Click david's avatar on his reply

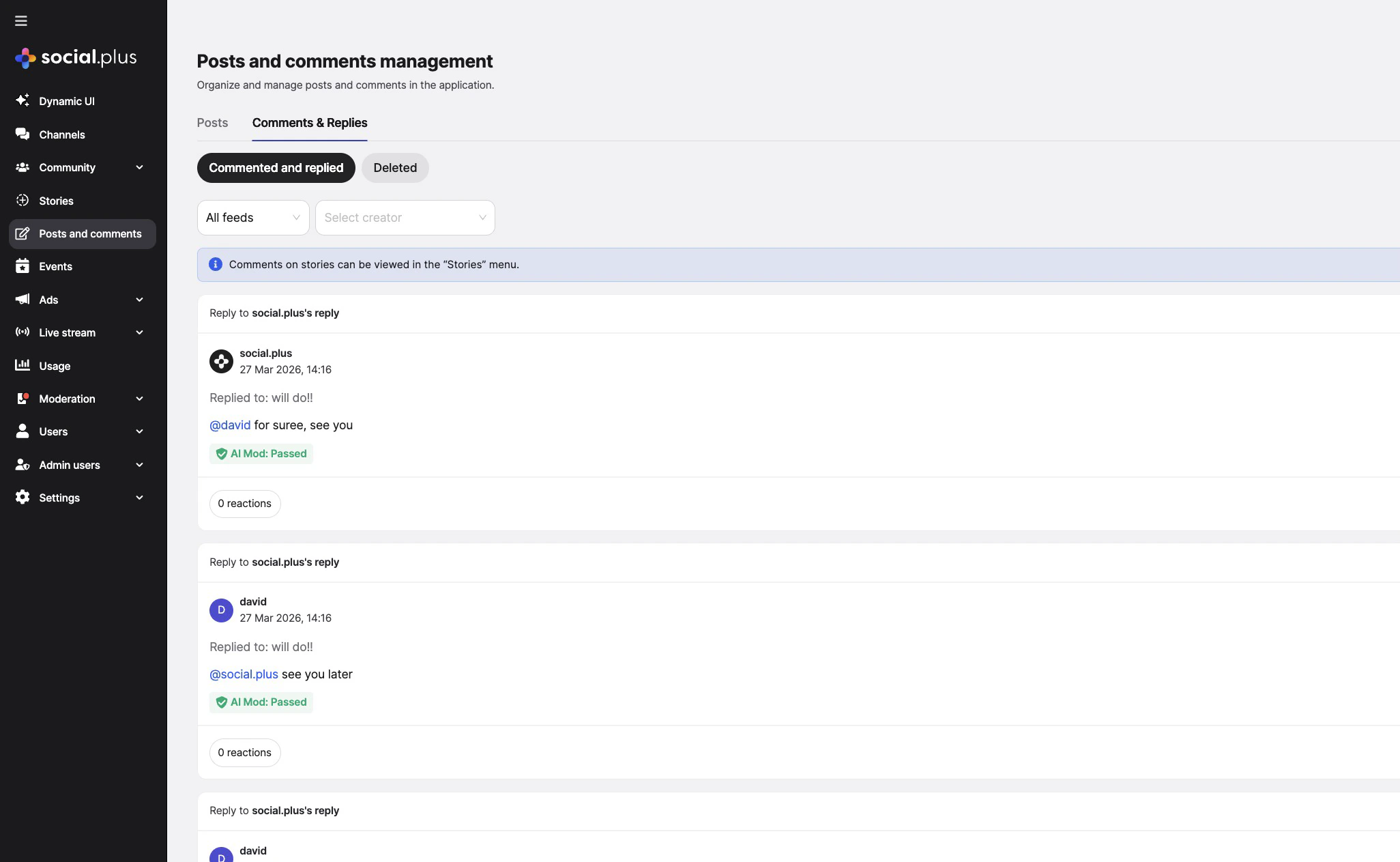[x=221, y=610]
